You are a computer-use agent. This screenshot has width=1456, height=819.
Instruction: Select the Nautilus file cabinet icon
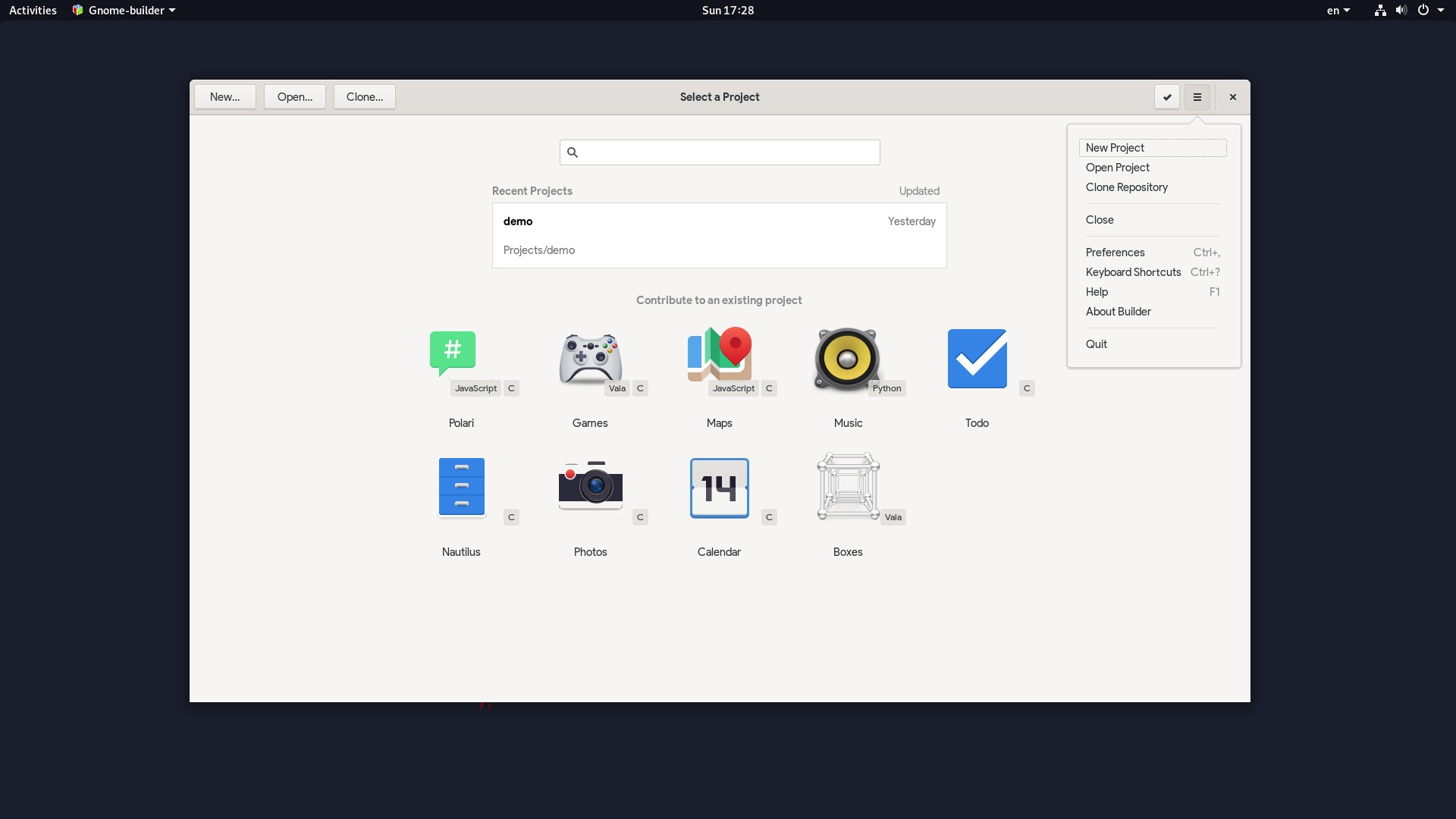pyautogui.click(x=461, y=487)
